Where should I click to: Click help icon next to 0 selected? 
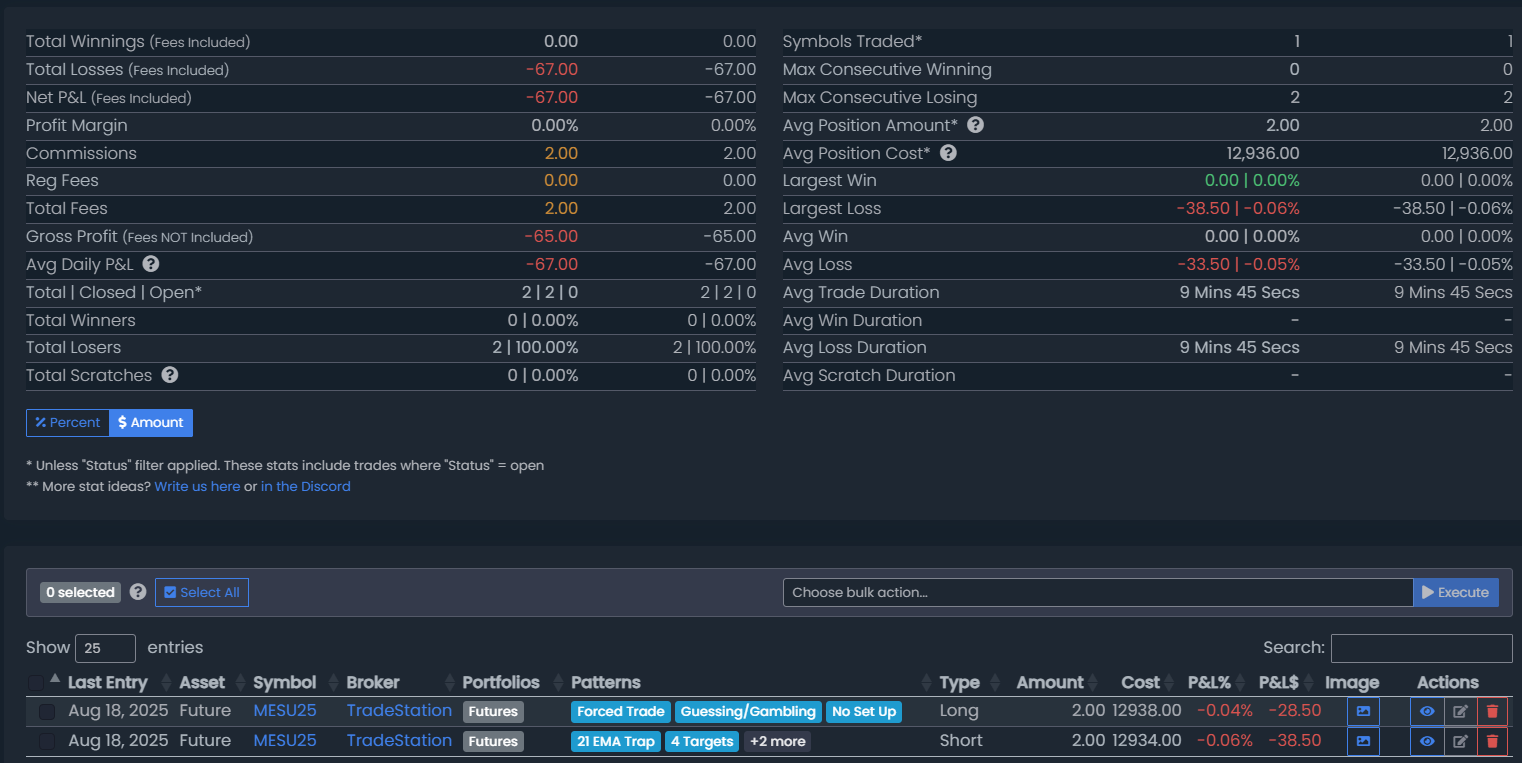click(x=138, y=592)
